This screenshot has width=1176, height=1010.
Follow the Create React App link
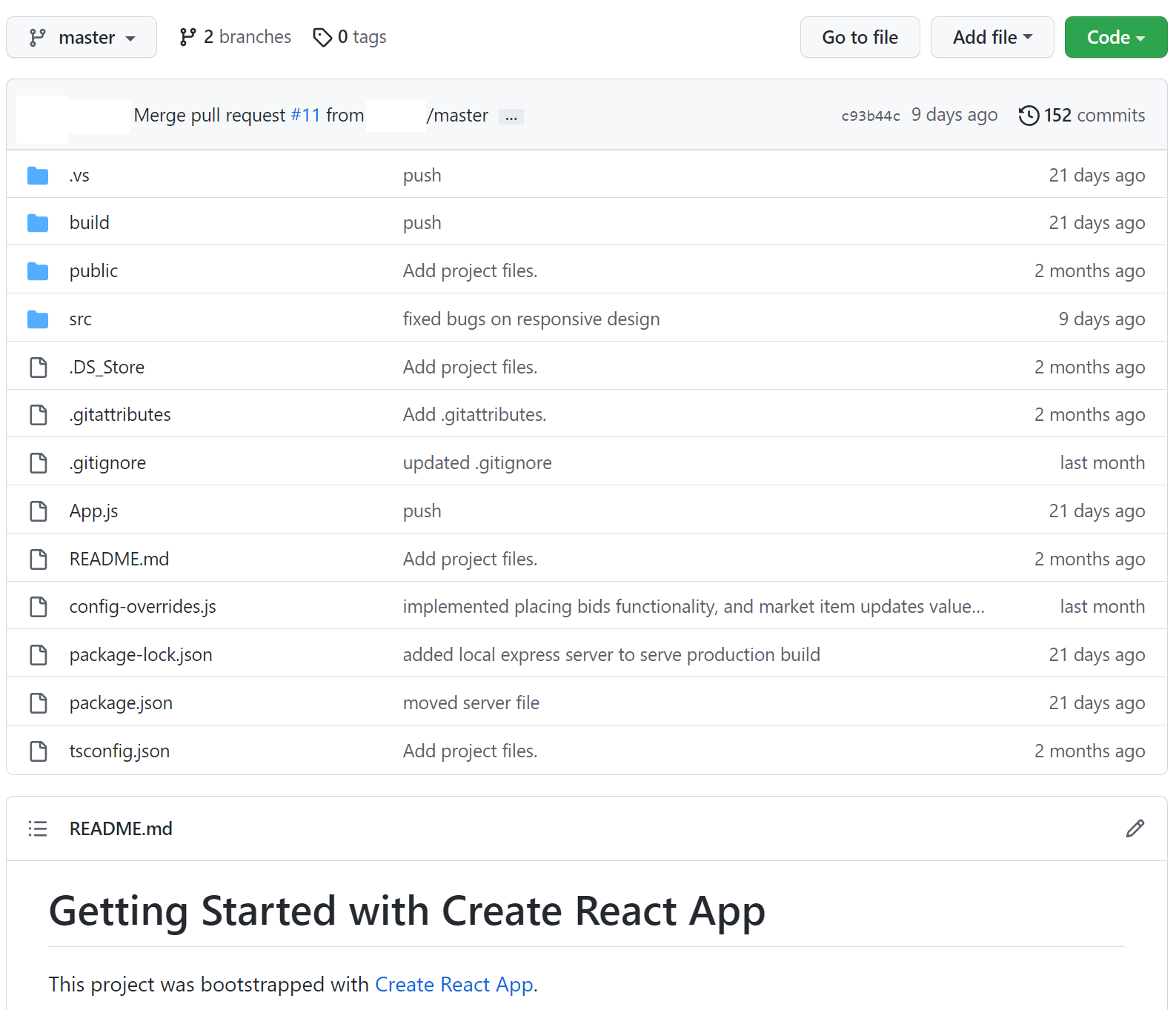pos(454,984)
